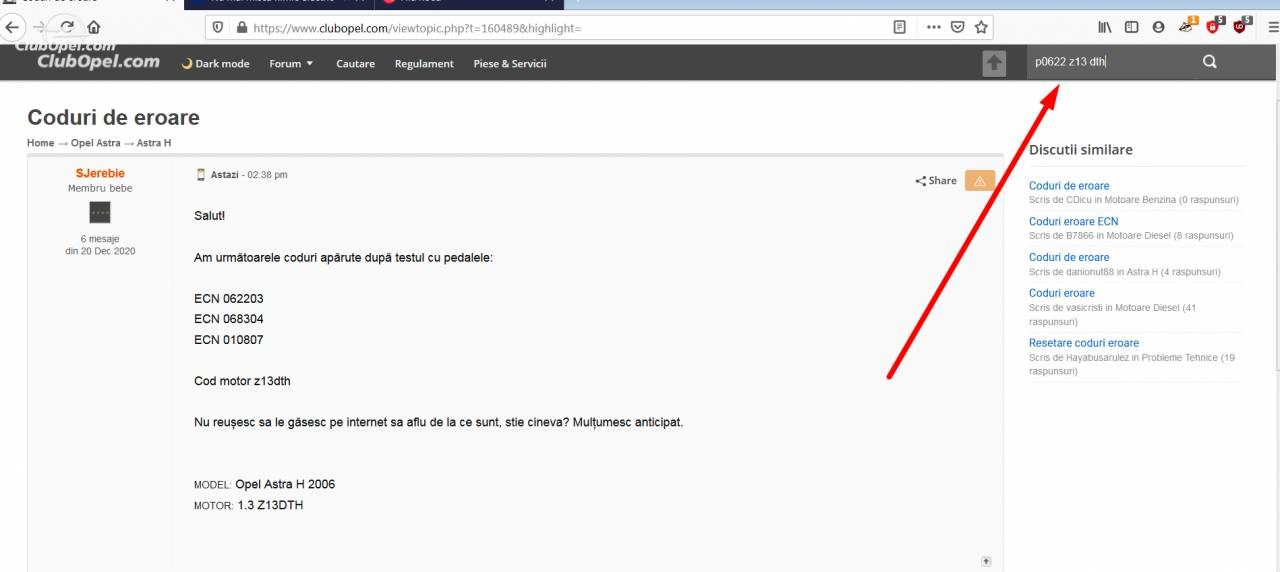
Task: Click the text ECN 068304
Action: click(x=229, y=319)
